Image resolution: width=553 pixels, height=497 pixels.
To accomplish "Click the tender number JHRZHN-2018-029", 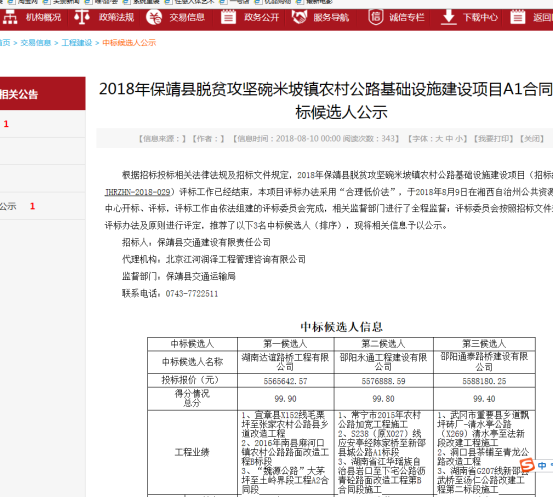I will pyautogui.click(x=138, y=192).
